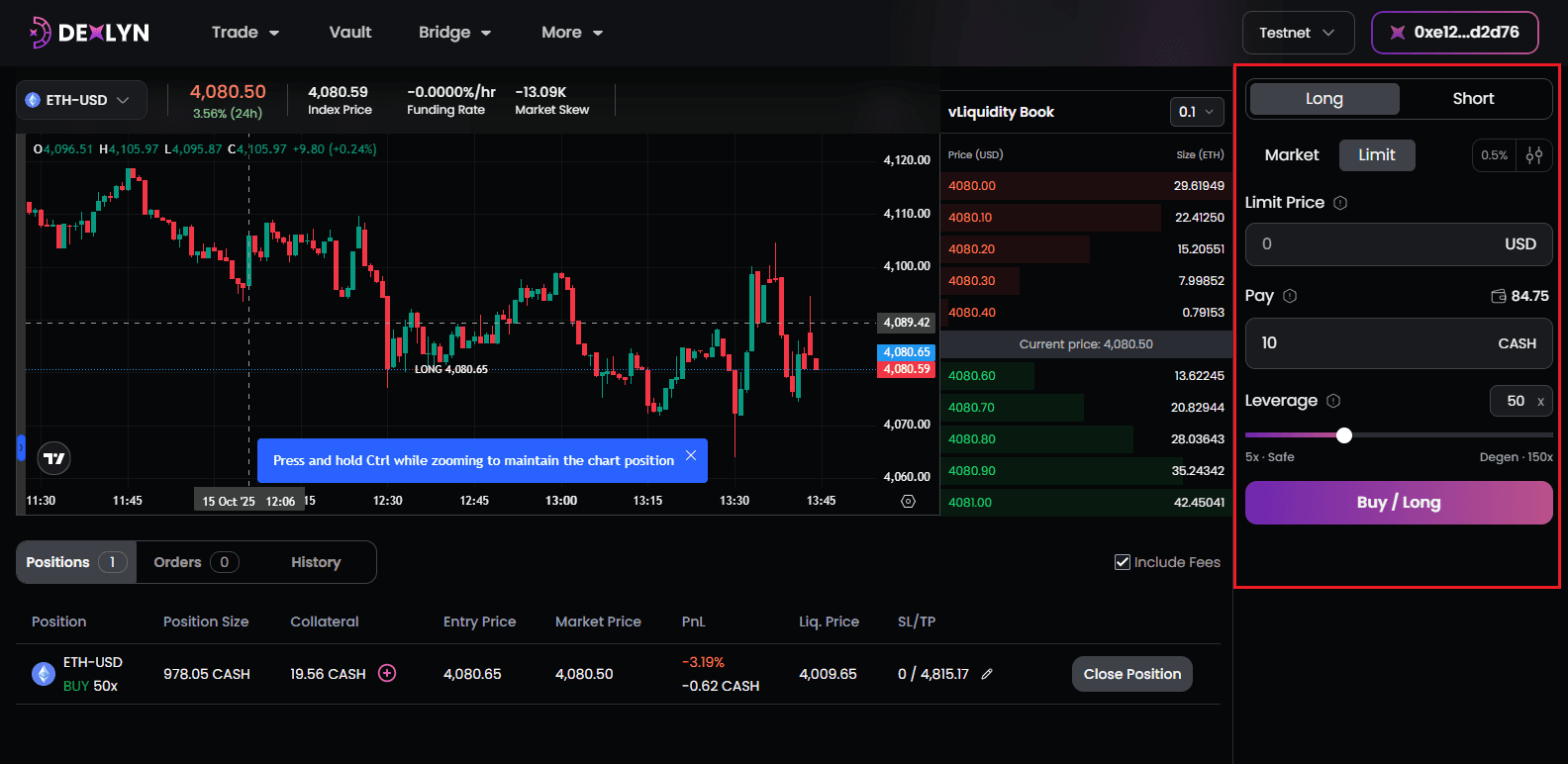Open the vLiquidity Book 0.1 grouping dropdown
This screenshot has height=764, width=1568.
click(x=1196, y=112)
